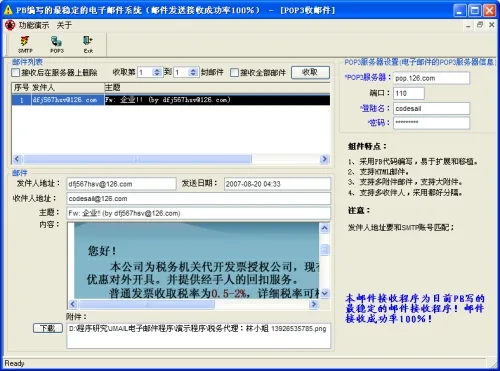This screenshot has width=500, height=371.
Task: Click the 收取 button
Action: [310, 72]
